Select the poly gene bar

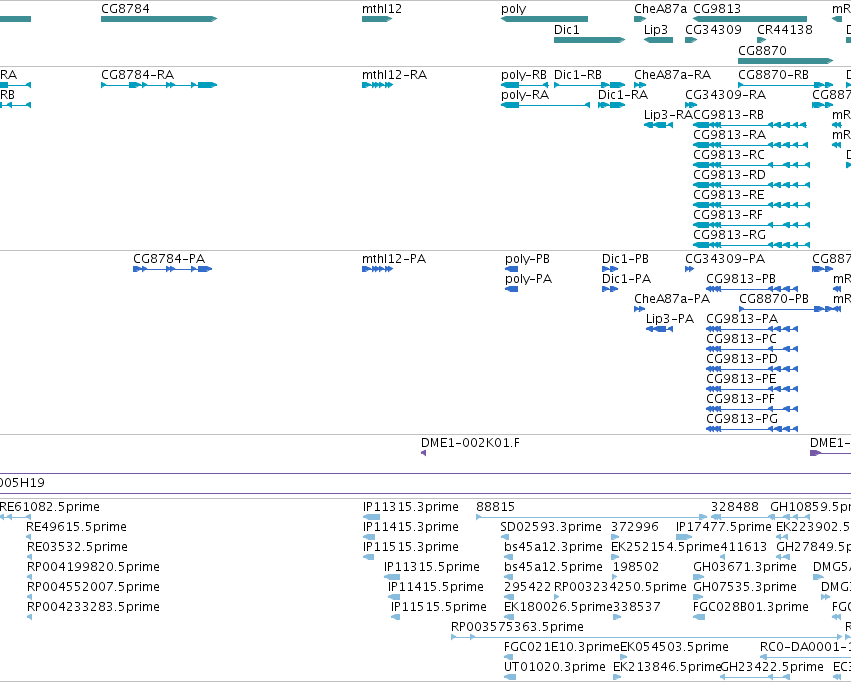click(544, 19)
